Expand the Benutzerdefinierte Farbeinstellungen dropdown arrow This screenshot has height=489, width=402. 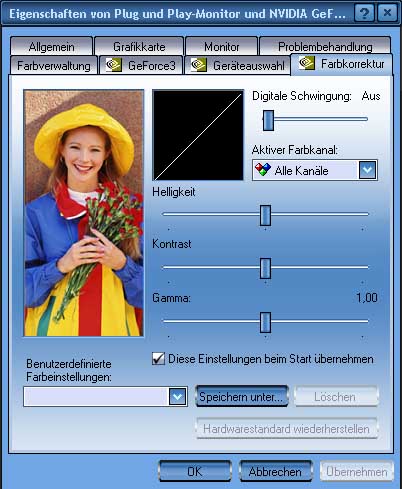177,397
